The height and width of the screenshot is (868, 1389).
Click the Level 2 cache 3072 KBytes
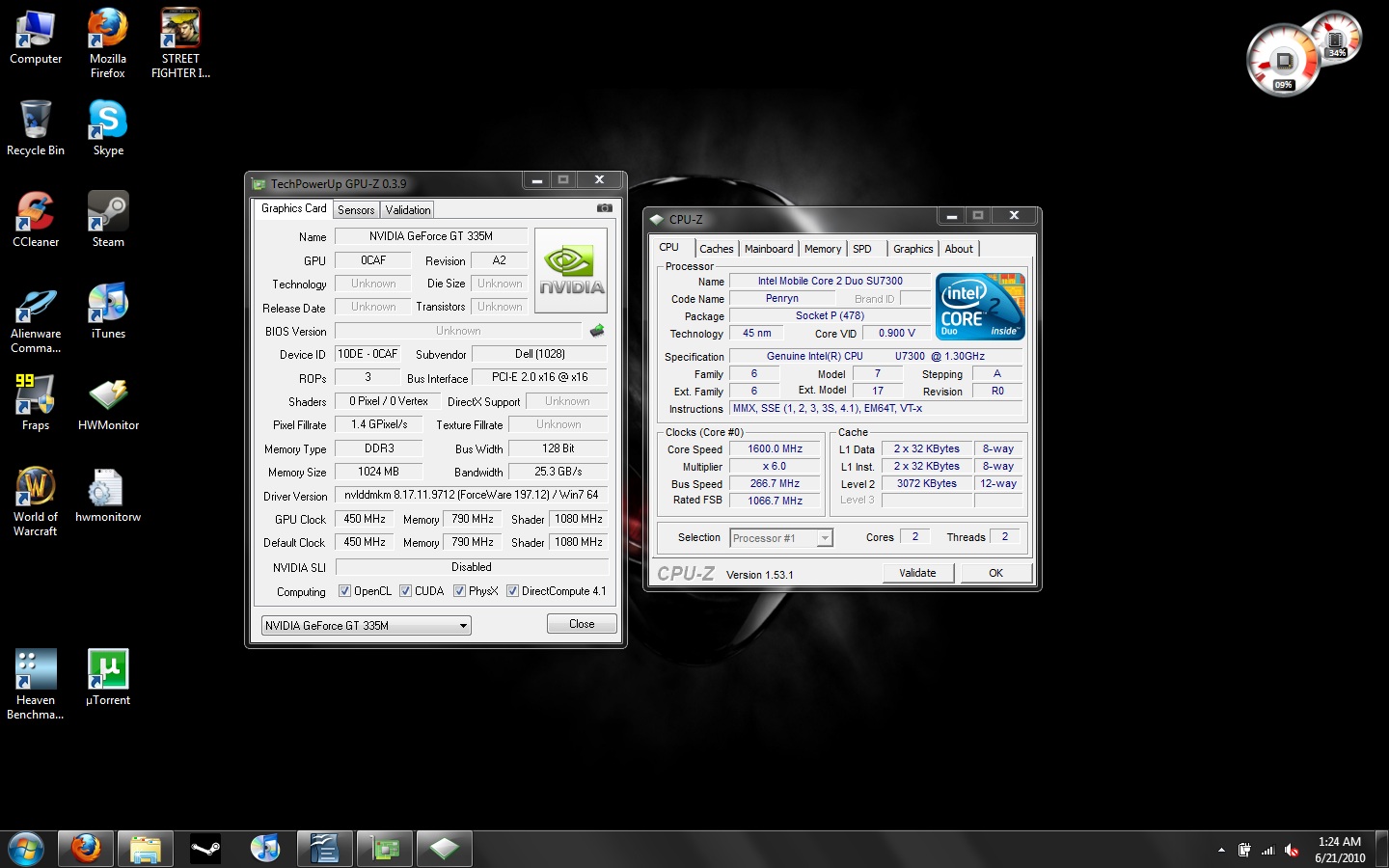(927, 483)
